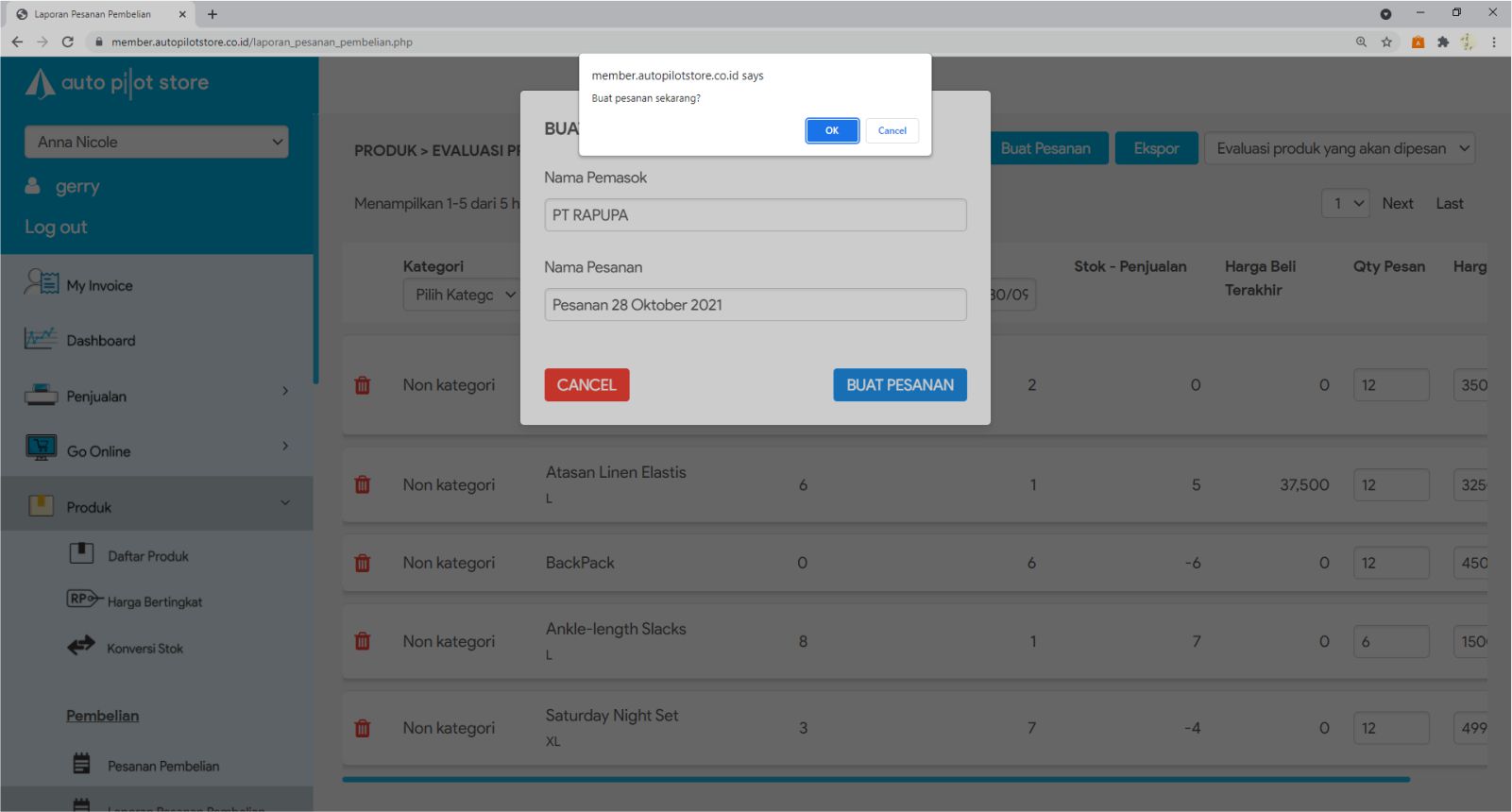Confirm the browser dialog with OK
The height and width of the screenshot is (812, 1512).
tap(831, 130)
